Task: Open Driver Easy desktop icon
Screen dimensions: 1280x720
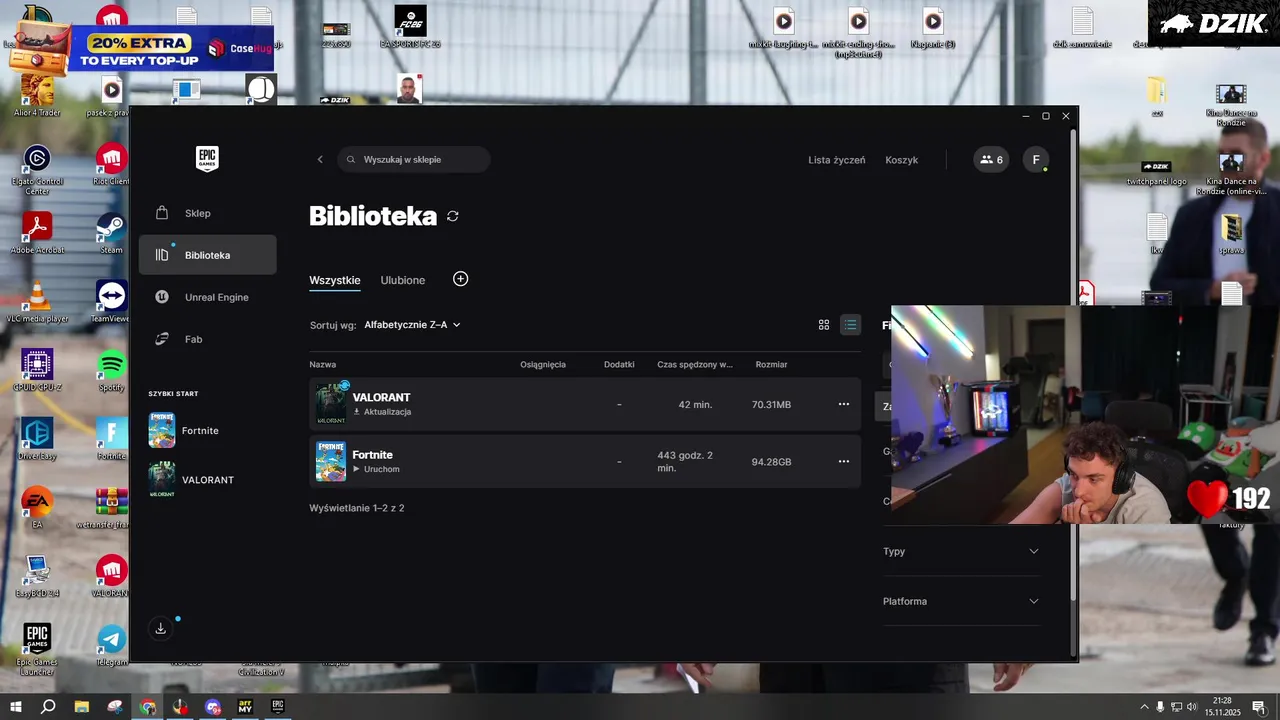Action: [x=37, y=439]
